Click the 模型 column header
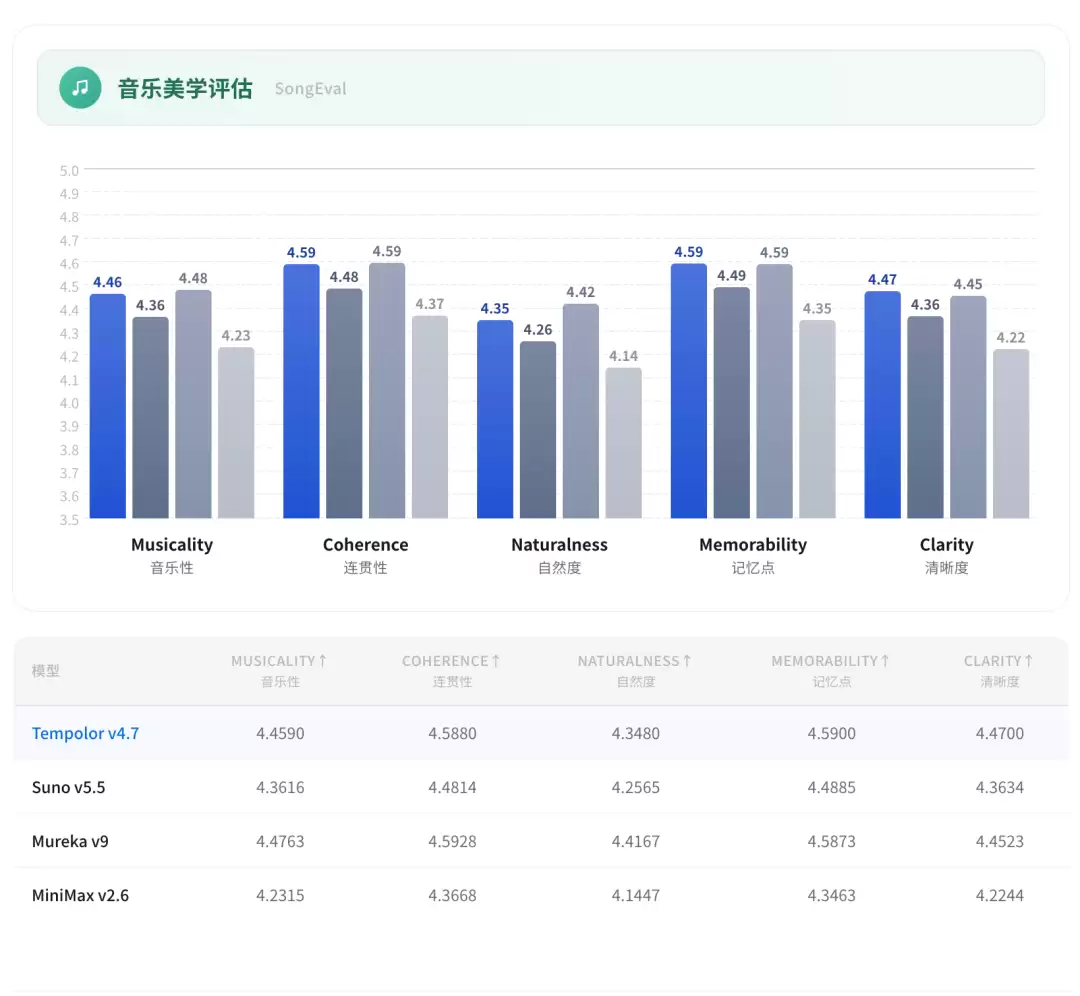1080x996 pixels. point(45,670)
